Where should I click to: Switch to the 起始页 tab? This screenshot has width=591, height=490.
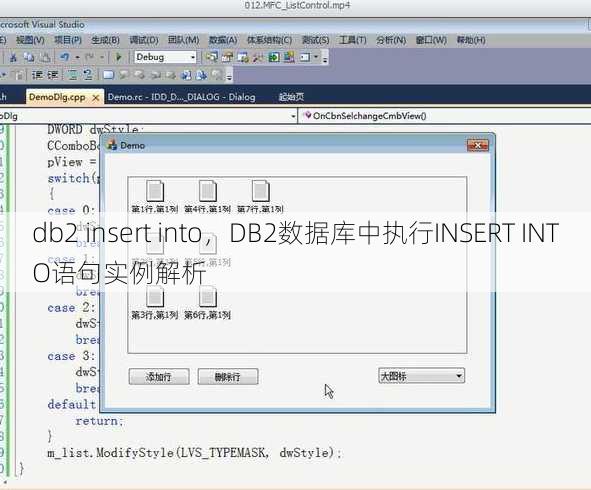coord(291,97)
